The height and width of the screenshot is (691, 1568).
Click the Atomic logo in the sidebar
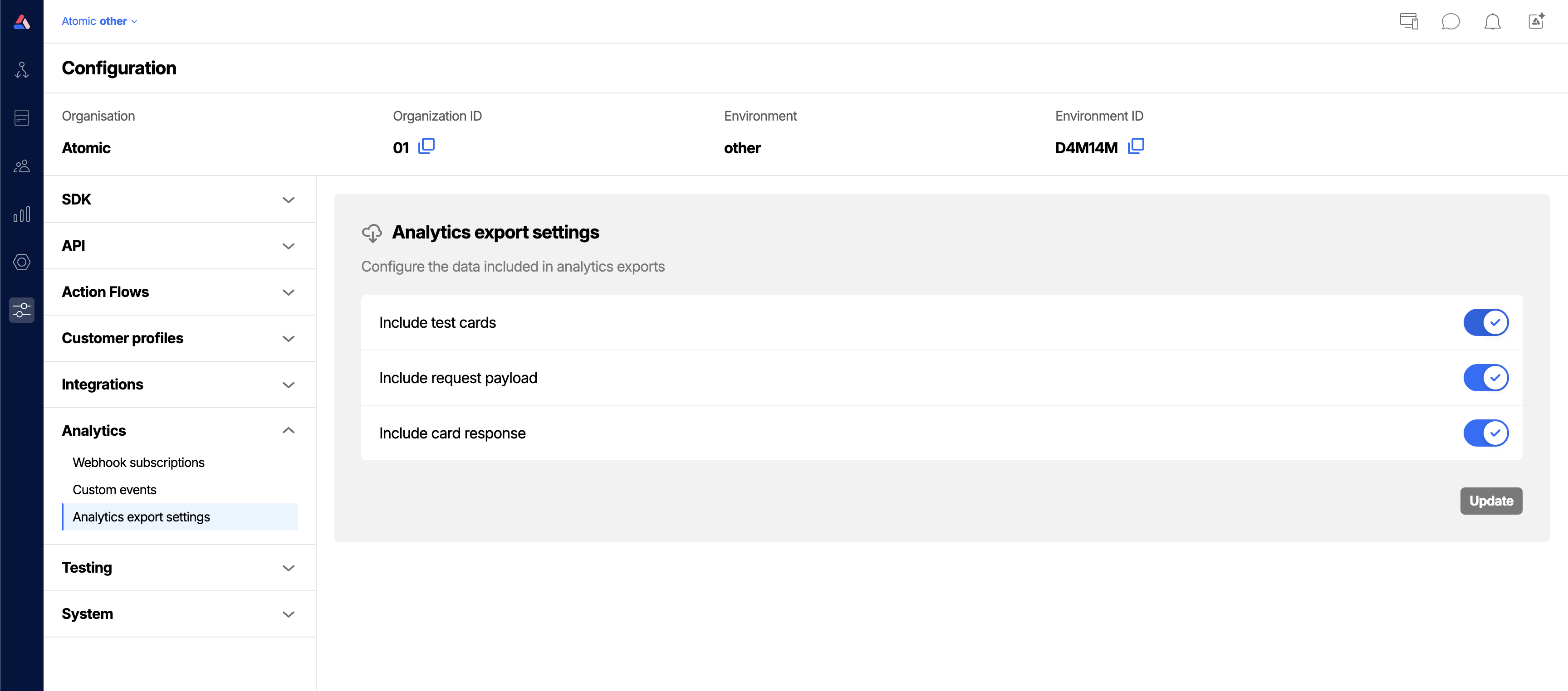pyautogui.click(x=22, y=22)
